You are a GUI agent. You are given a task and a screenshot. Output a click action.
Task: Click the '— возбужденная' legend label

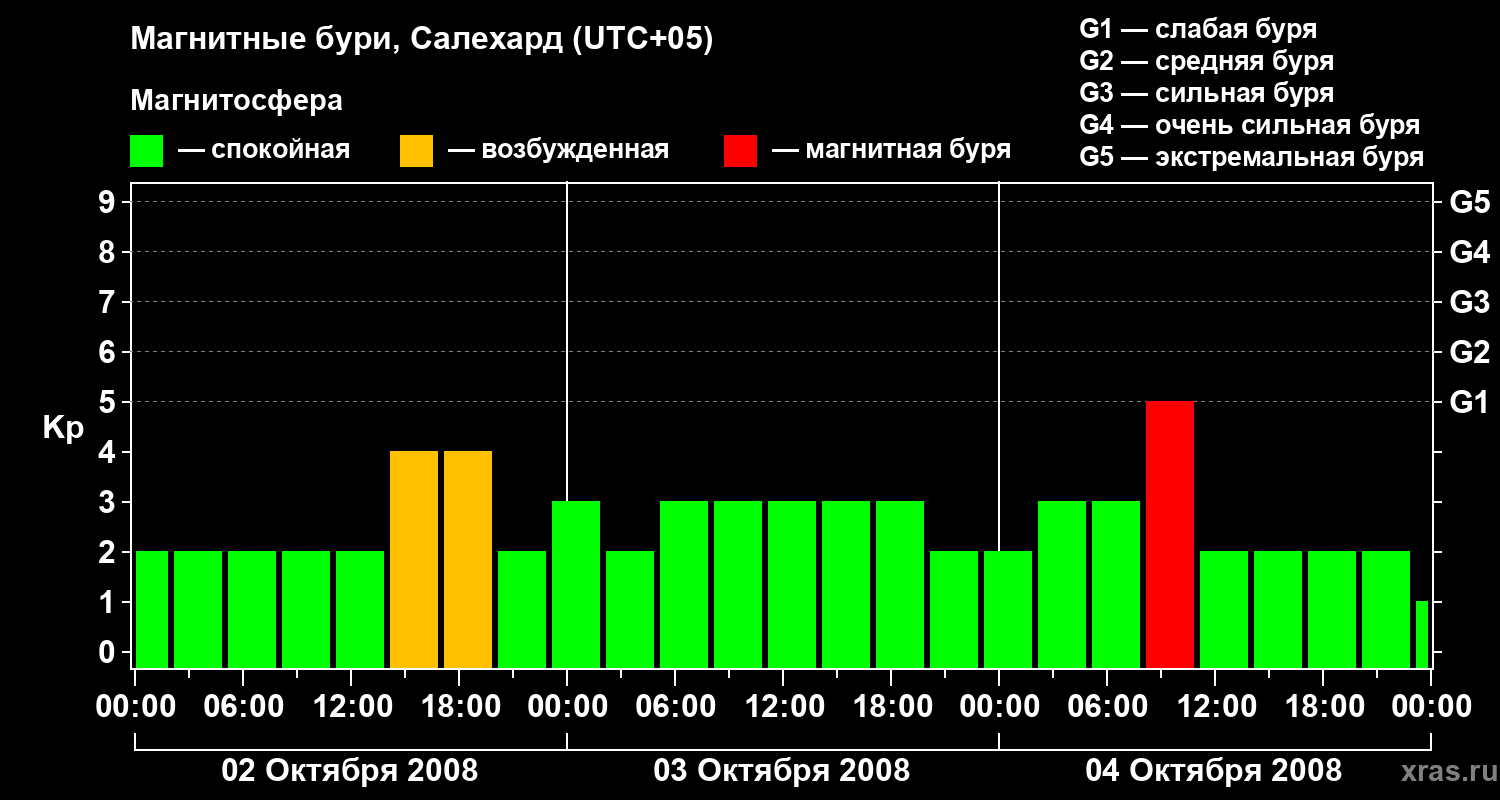click(558, 151)
